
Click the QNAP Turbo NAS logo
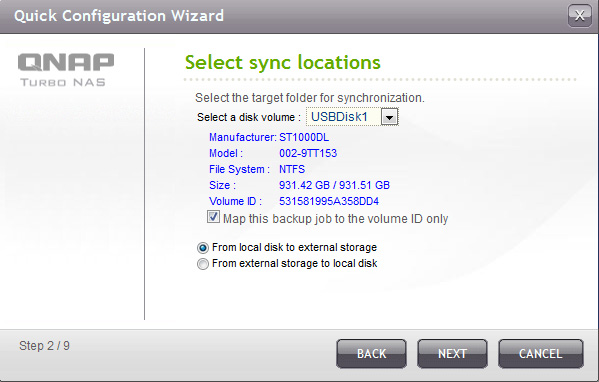click(x=66, y=70)
